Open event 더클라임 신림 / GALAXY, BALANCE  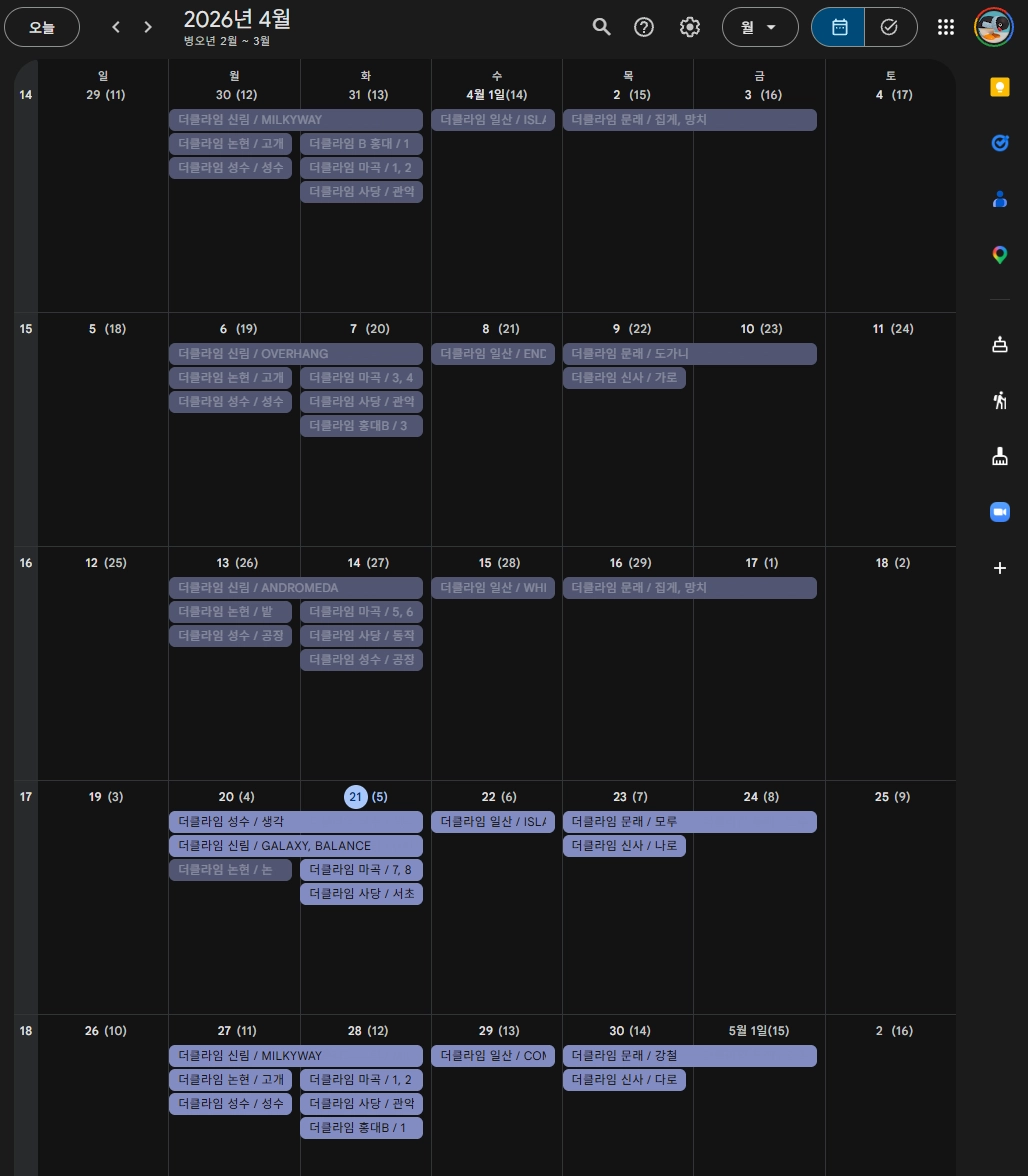[x=296, y=846]
